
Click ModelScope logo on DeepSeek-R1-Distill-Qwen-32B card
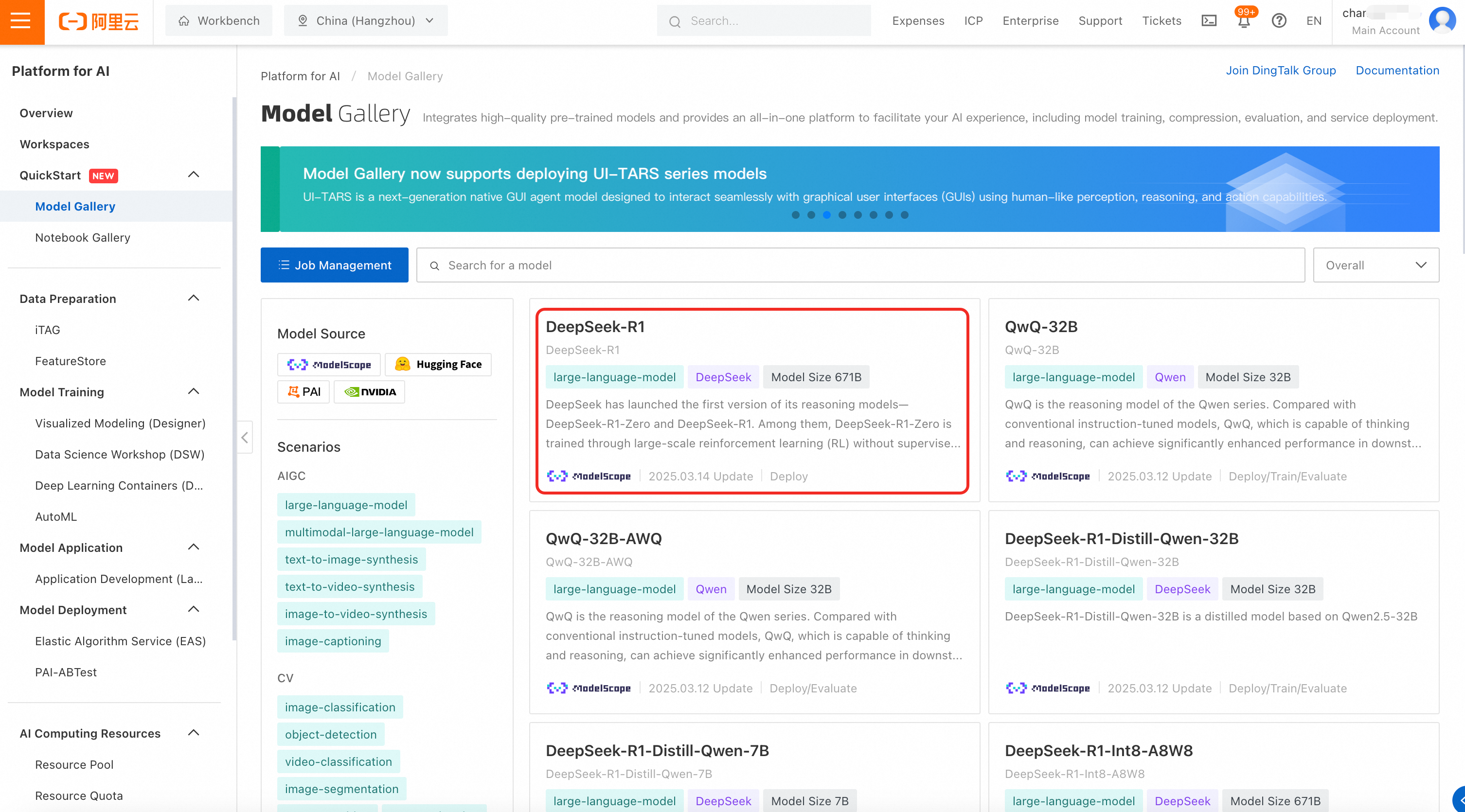pyautogui.click(x=1048, y=688)
